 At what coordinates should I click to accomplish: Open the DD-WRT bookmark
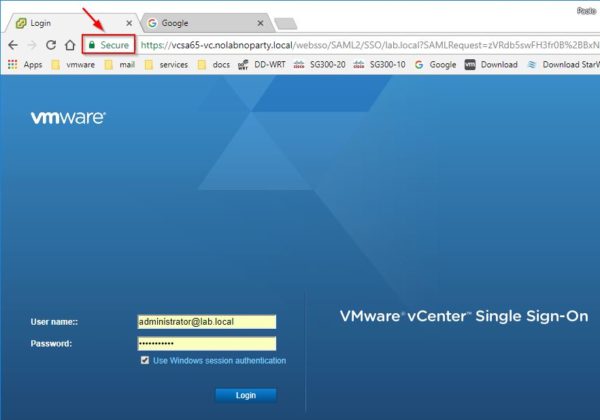(262, 65)
